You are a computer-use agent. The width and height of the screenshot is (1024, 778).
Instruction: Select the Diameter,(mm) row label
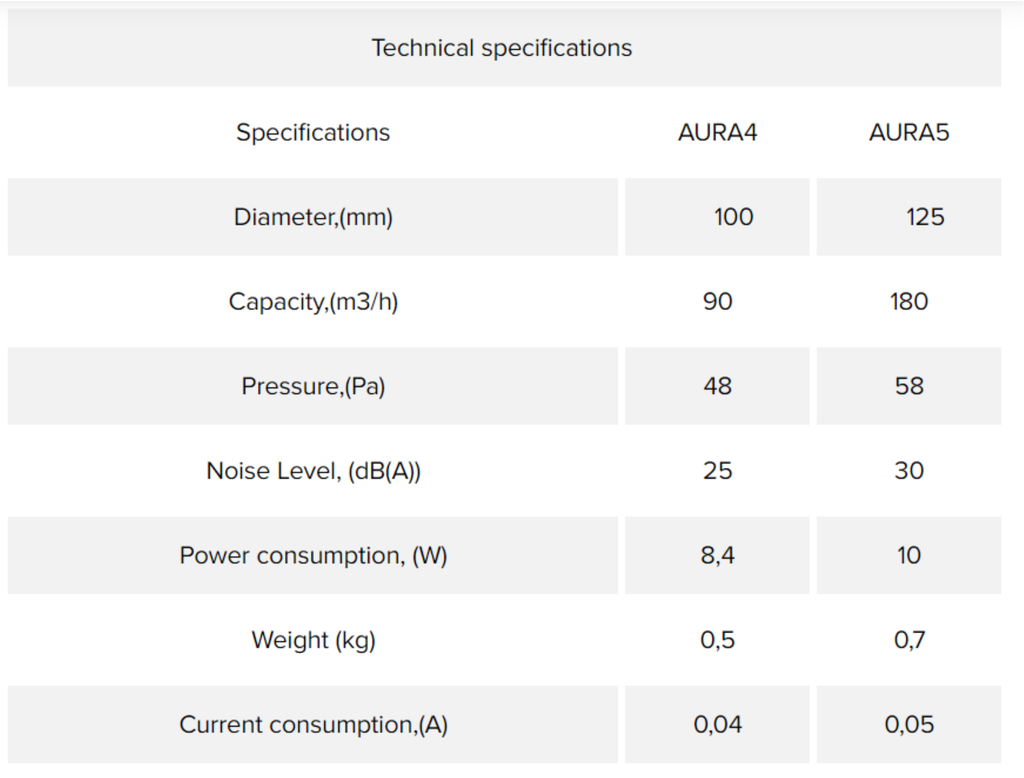313,217
